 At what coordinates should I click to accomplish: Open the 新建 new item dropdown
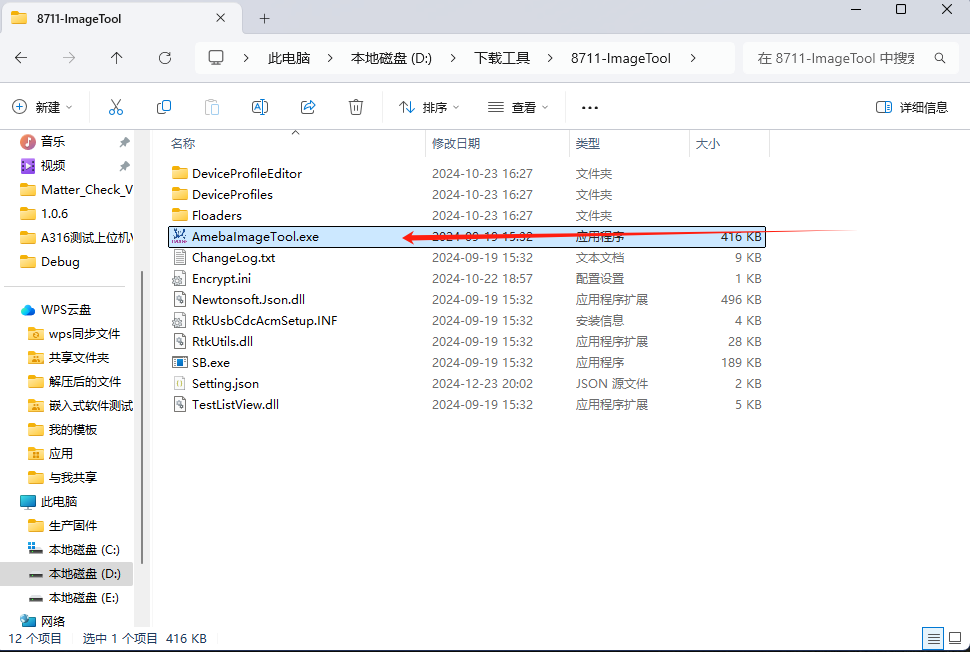coord(42,106)
